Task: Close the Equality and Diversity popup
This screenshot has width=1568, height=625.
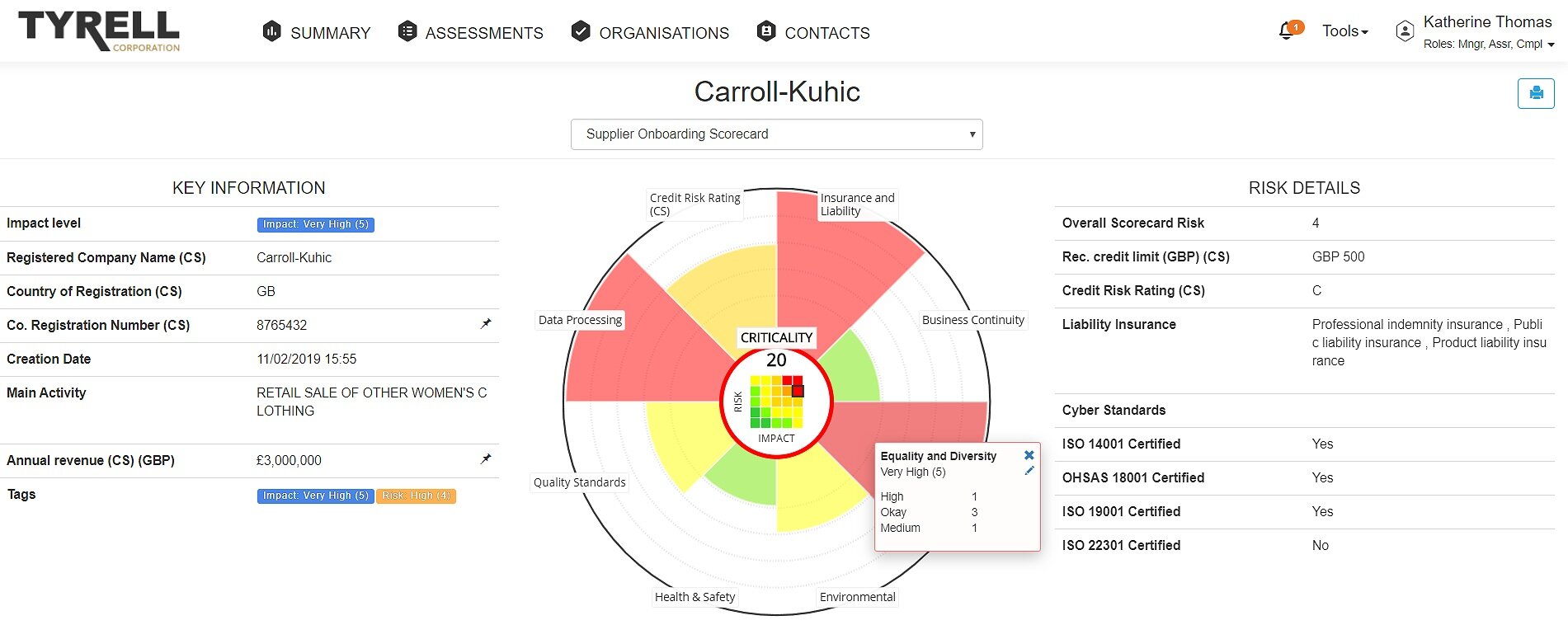Action: pyautogui.click(x=1029, y=455)
